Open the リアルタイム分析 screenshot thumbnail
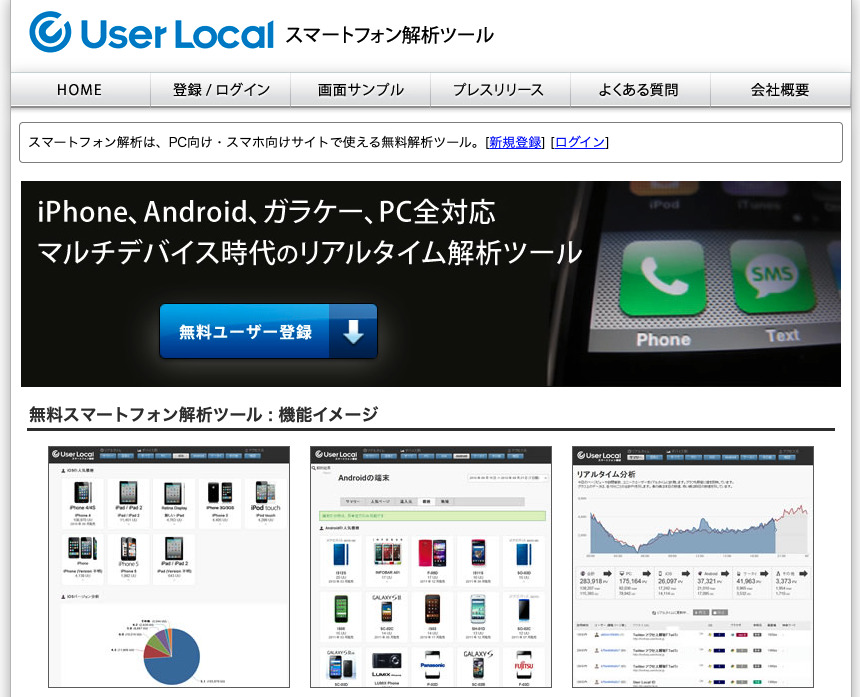This screenshot has width=860, height=697. 692,565
